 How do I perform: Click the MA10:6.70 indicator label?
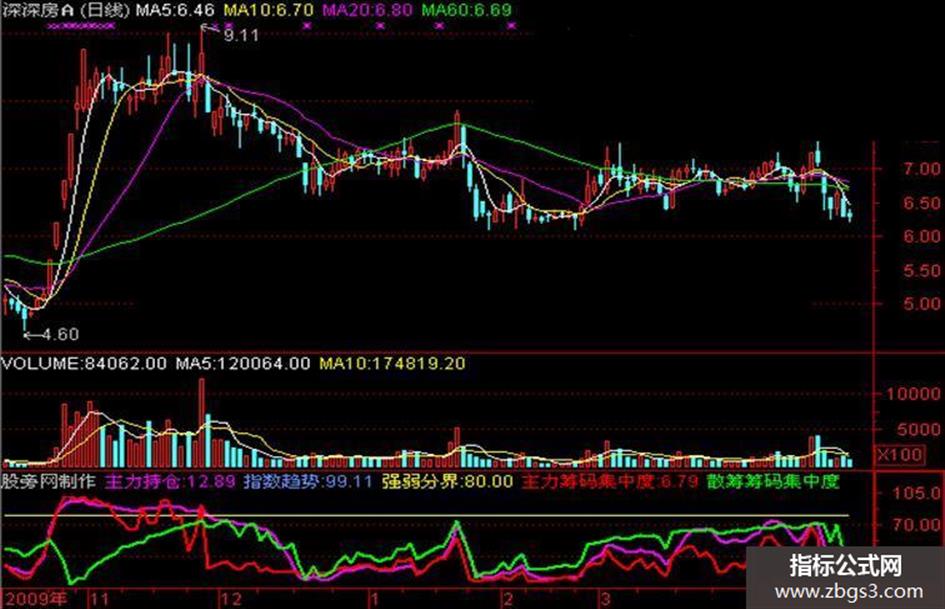(x=269, y=10)
